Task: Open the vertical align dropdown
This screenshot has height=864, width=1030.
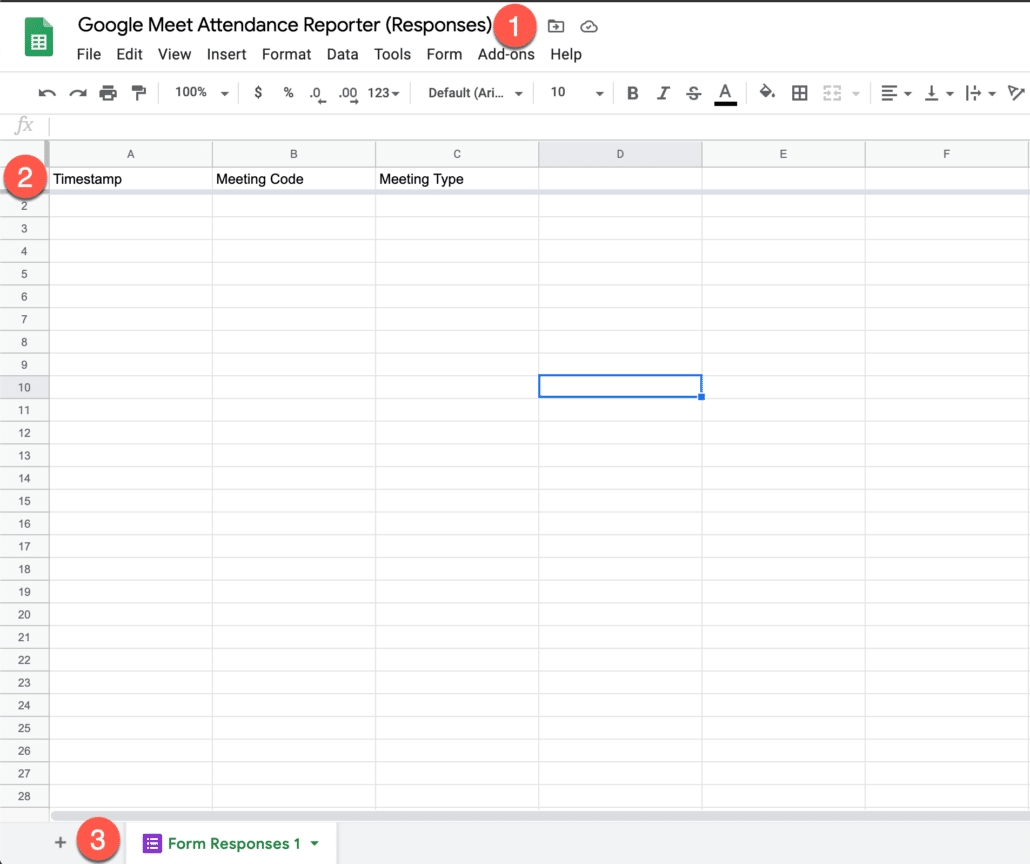Action: click(x=939, y=93)
